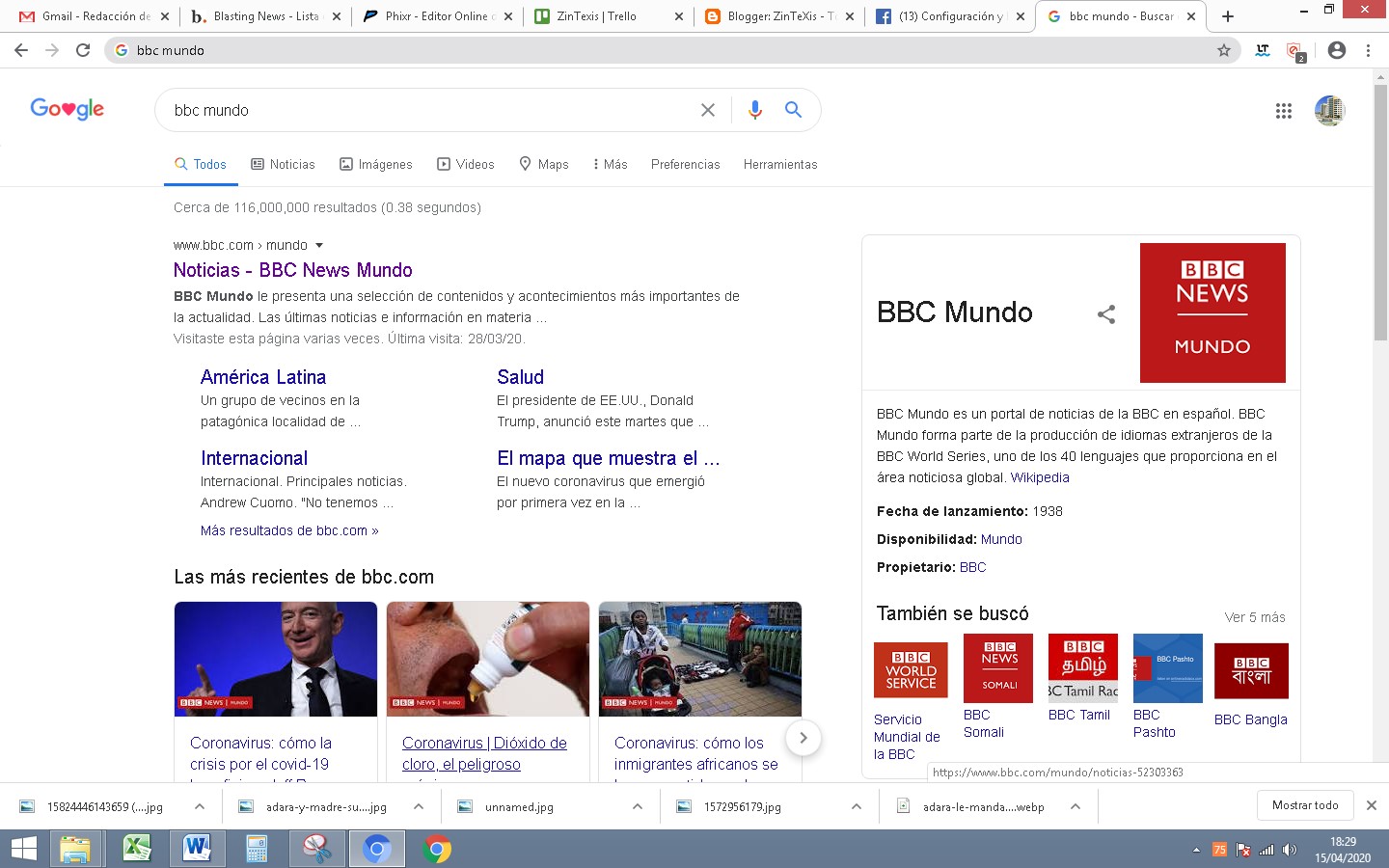Open Noticias - BBC News Mundo result
Image resolution: width=1389 pixels, height=868 pixels.
(293, 270)
